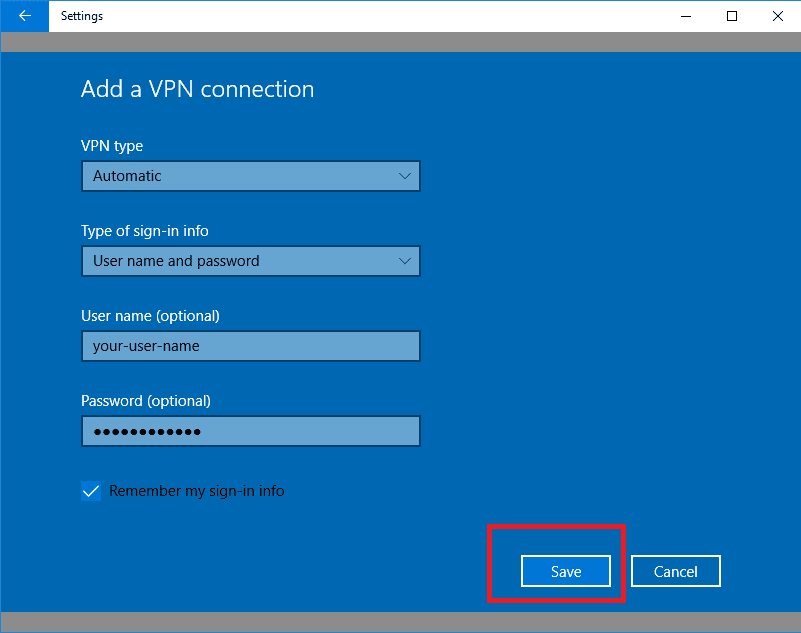Viewport: 801px width, 633px height.
Task: Save the VPN connection
Action: (x=565, y=571)
